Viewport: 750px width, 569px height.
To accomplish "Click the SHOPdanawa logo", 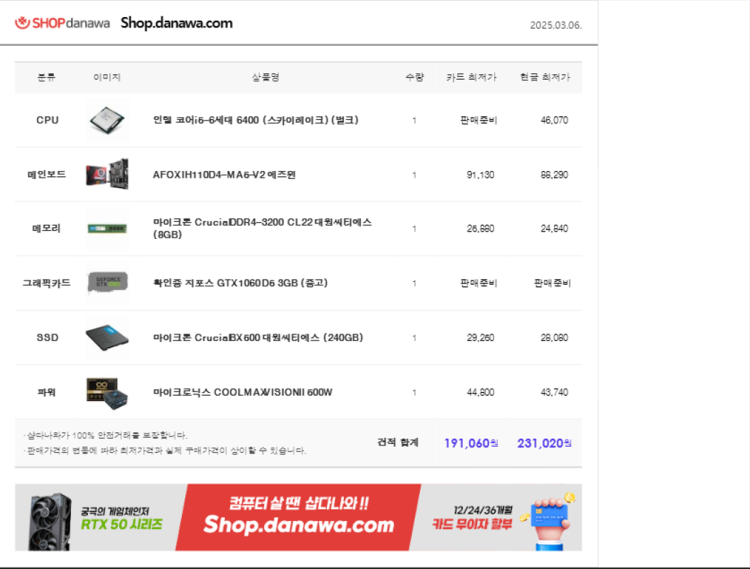I will point(62,23).
